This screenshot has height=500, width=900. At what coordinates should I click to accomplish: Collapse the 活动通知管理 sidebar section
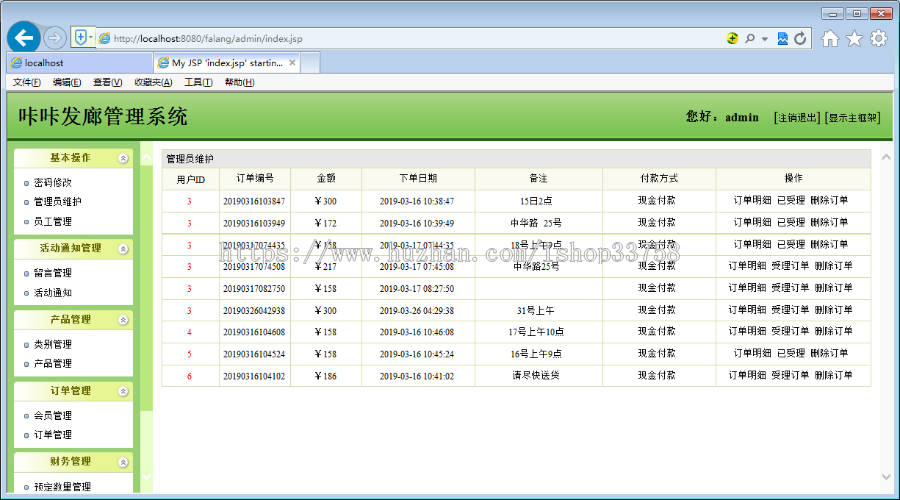[123, 249]
